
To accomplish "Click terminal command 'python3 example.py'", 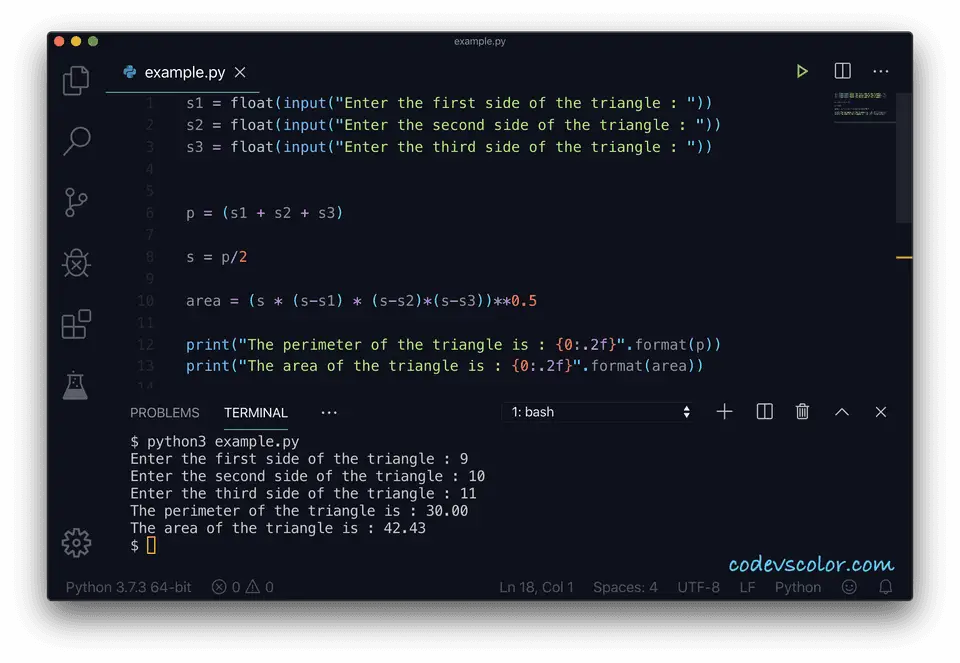I will (x=223, y=441).
